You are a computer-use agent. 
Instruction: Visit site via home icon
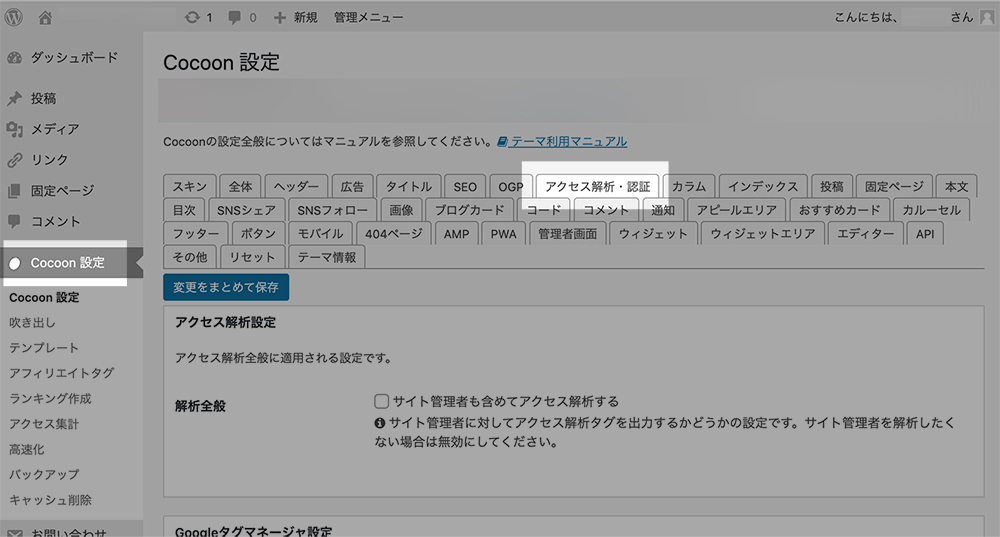pos(45,18)
